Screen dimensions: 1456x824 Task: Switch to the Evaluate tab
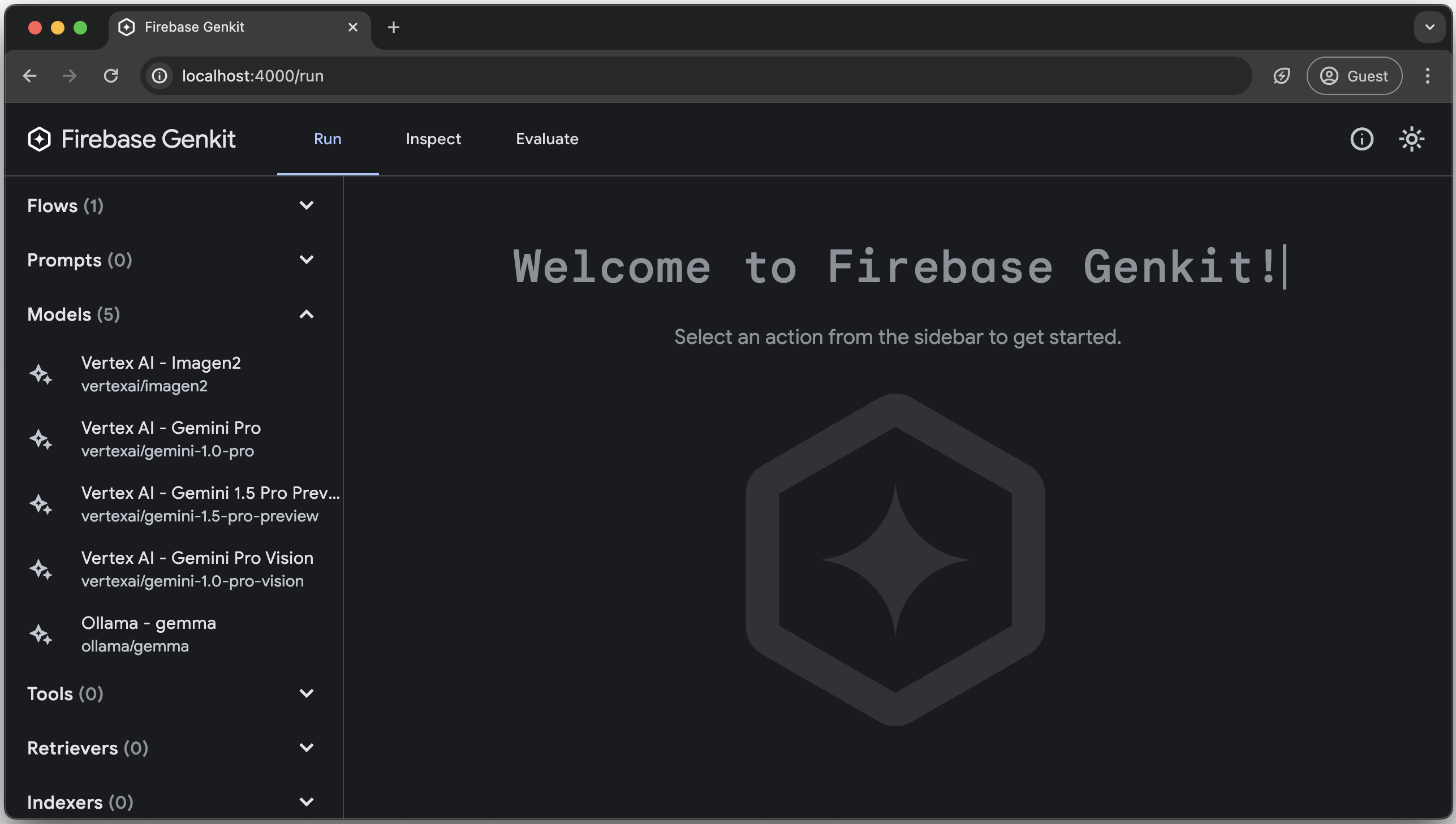tap(547, 139)
